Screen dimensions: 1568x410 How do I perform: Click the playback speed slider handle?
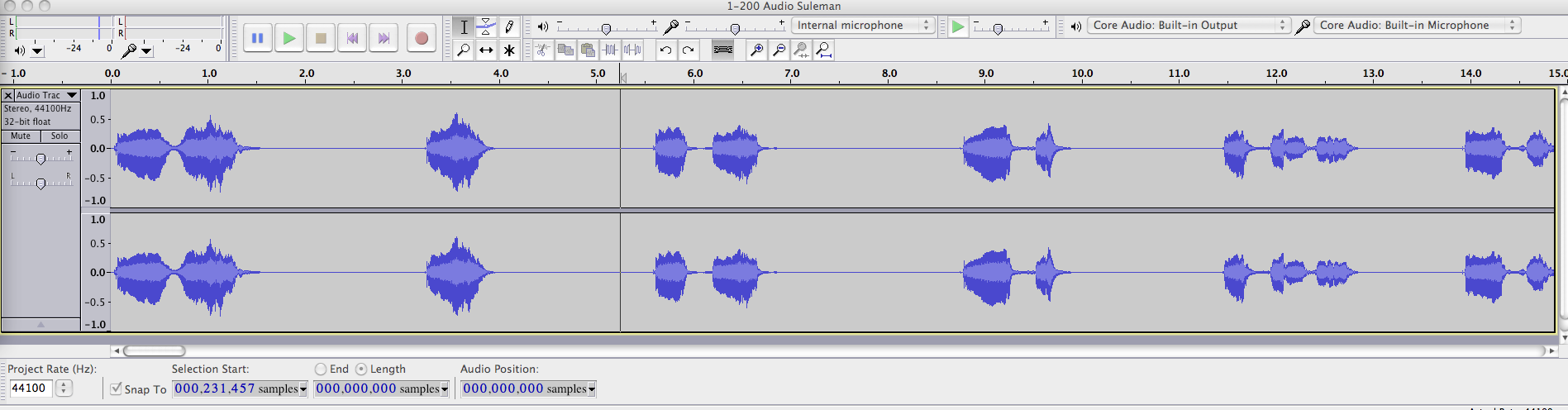[998, 29]
